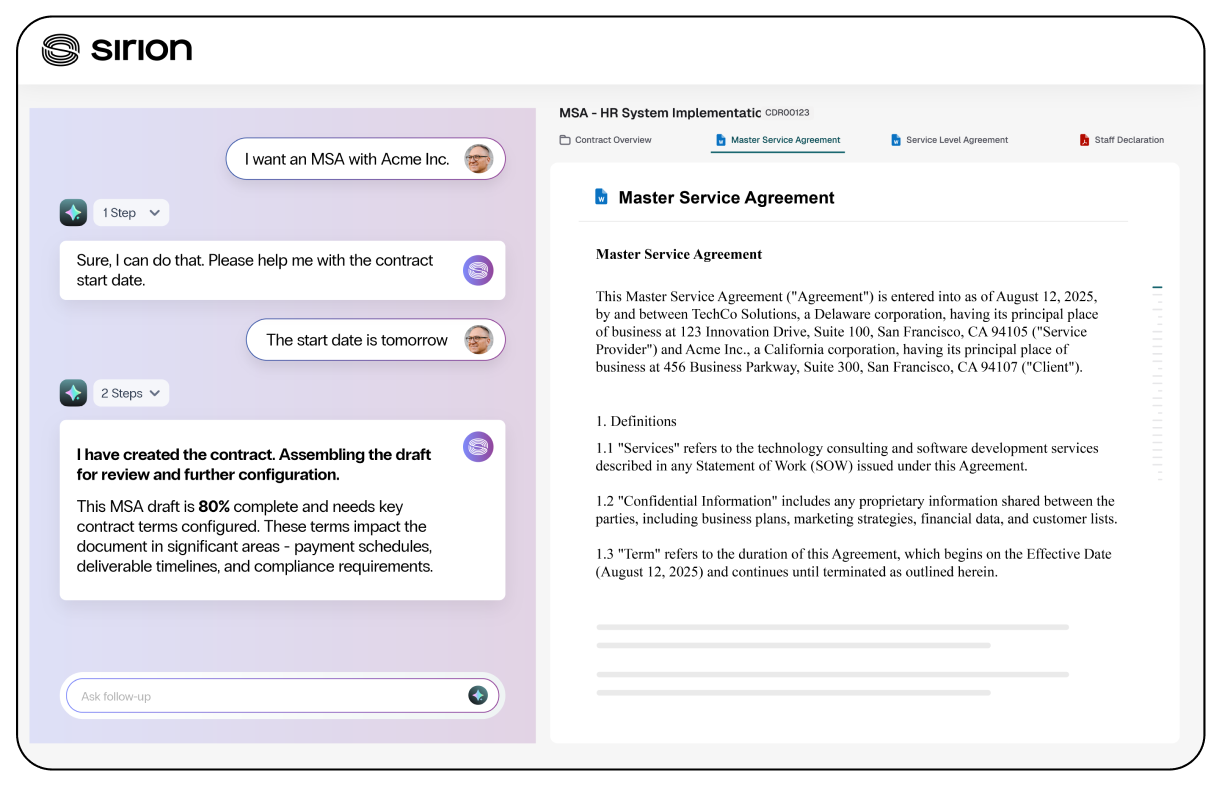
Task: Click the folder icon of Contract Overview
Action: click(x=565, y=140)
